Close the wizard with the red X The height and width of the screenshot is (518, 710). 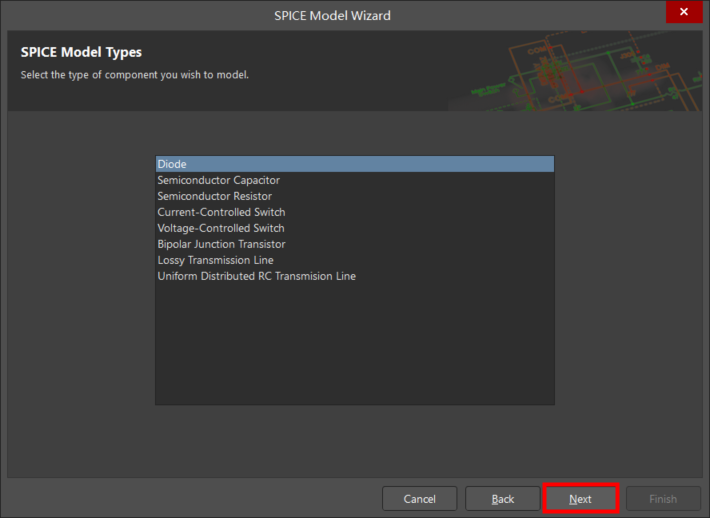click(x=684, y=13)
